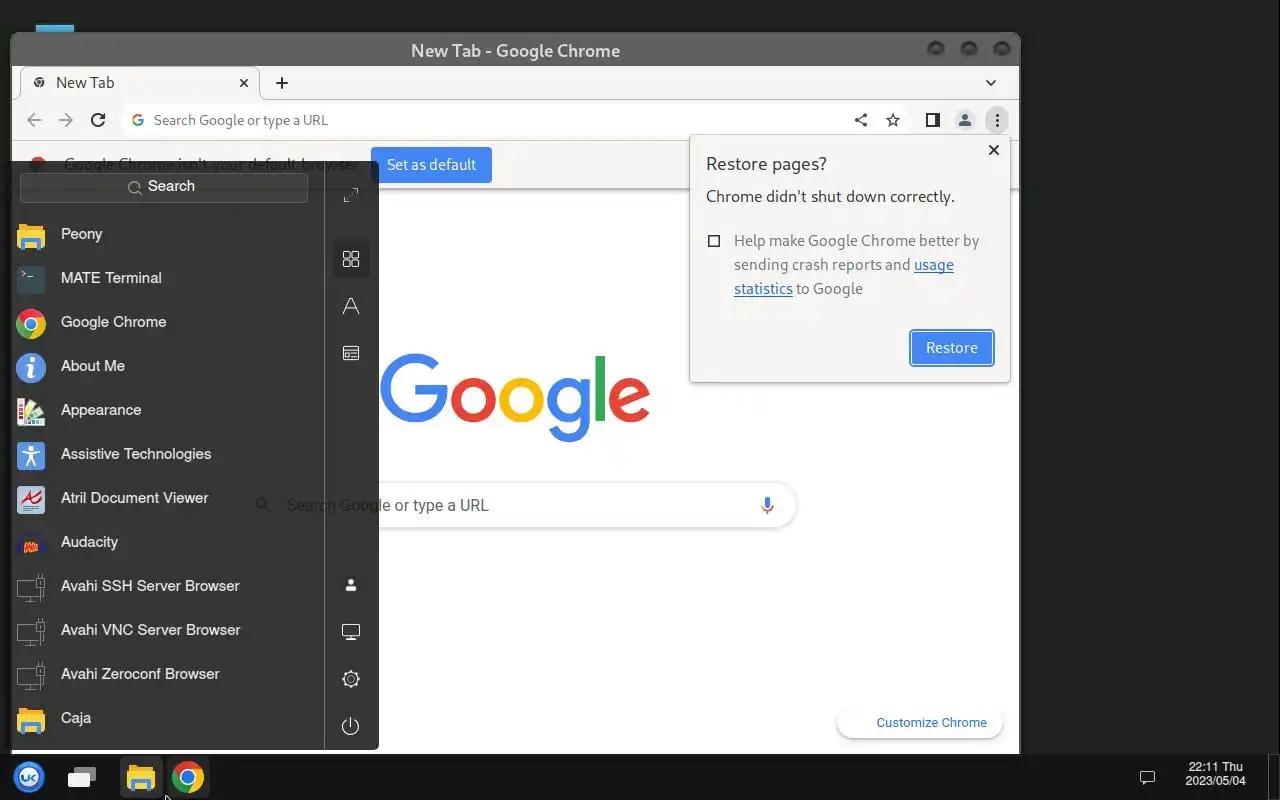Viewport: 1280px width, 800px height.
Task: Click the start menu button on taskbar
Action: [x=29, y=777]
